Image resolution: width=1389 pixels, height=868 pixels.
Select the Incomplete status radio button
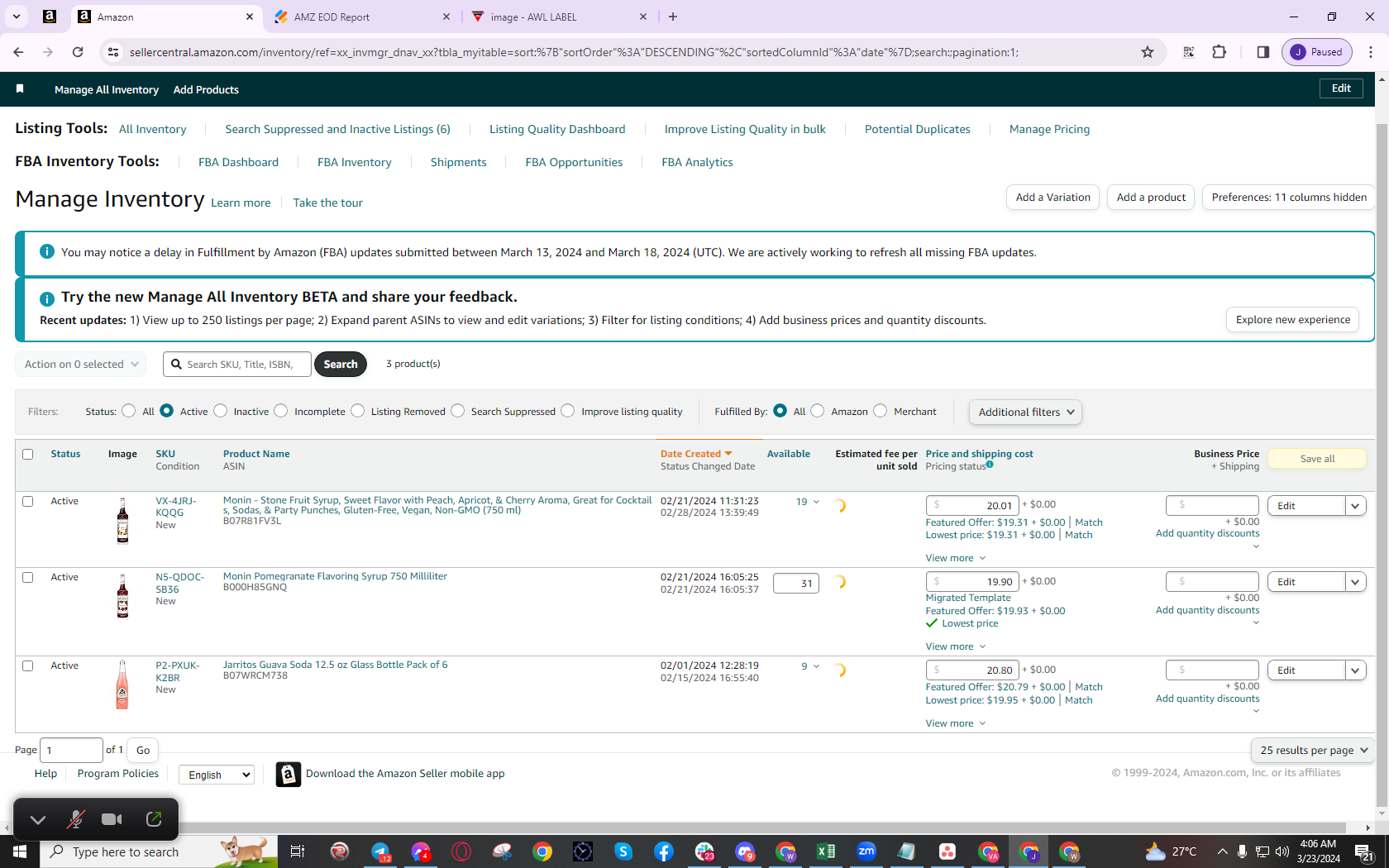tap(281, 411)
